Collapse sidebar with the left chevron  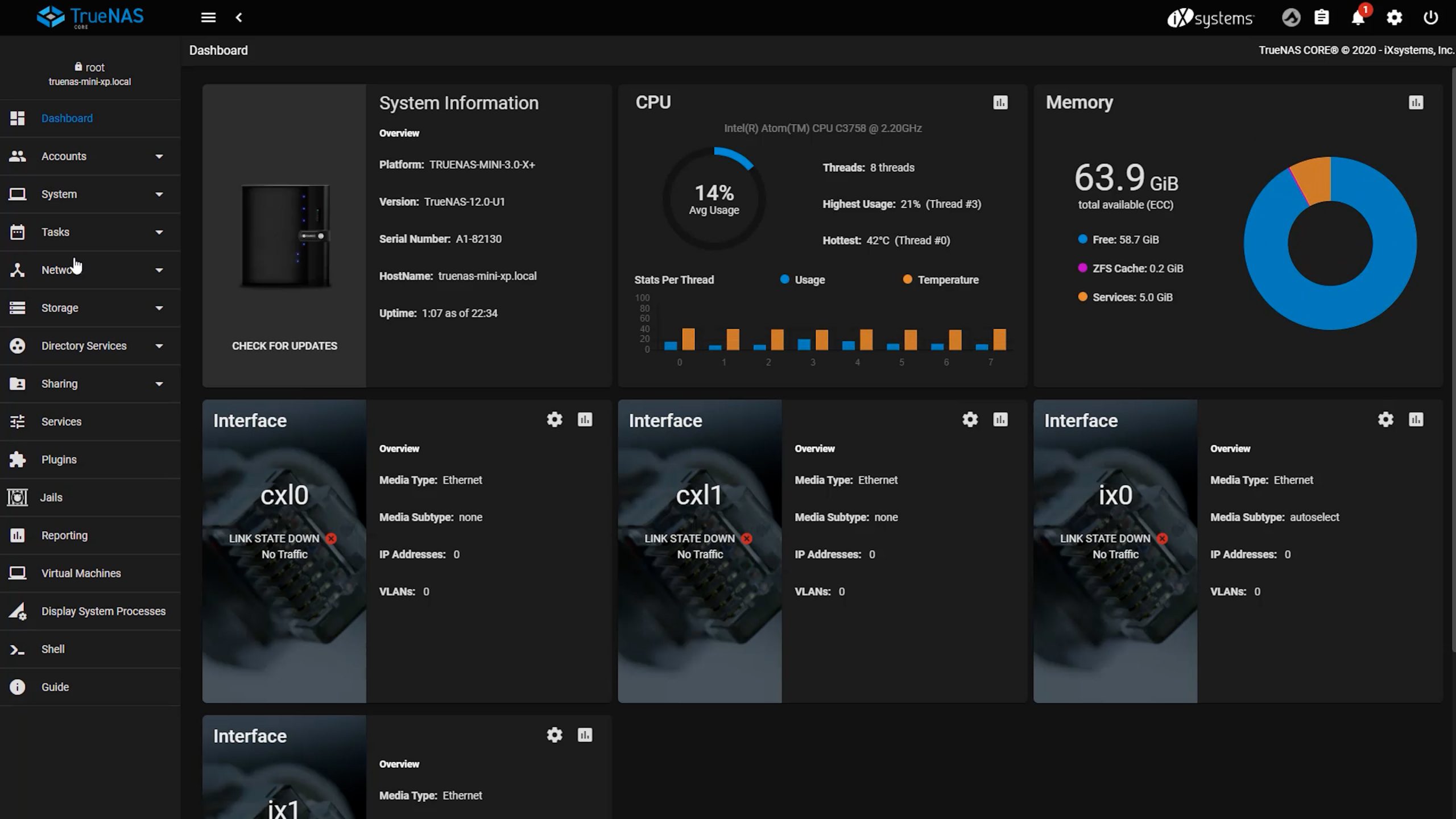click(x=239, y=18)
